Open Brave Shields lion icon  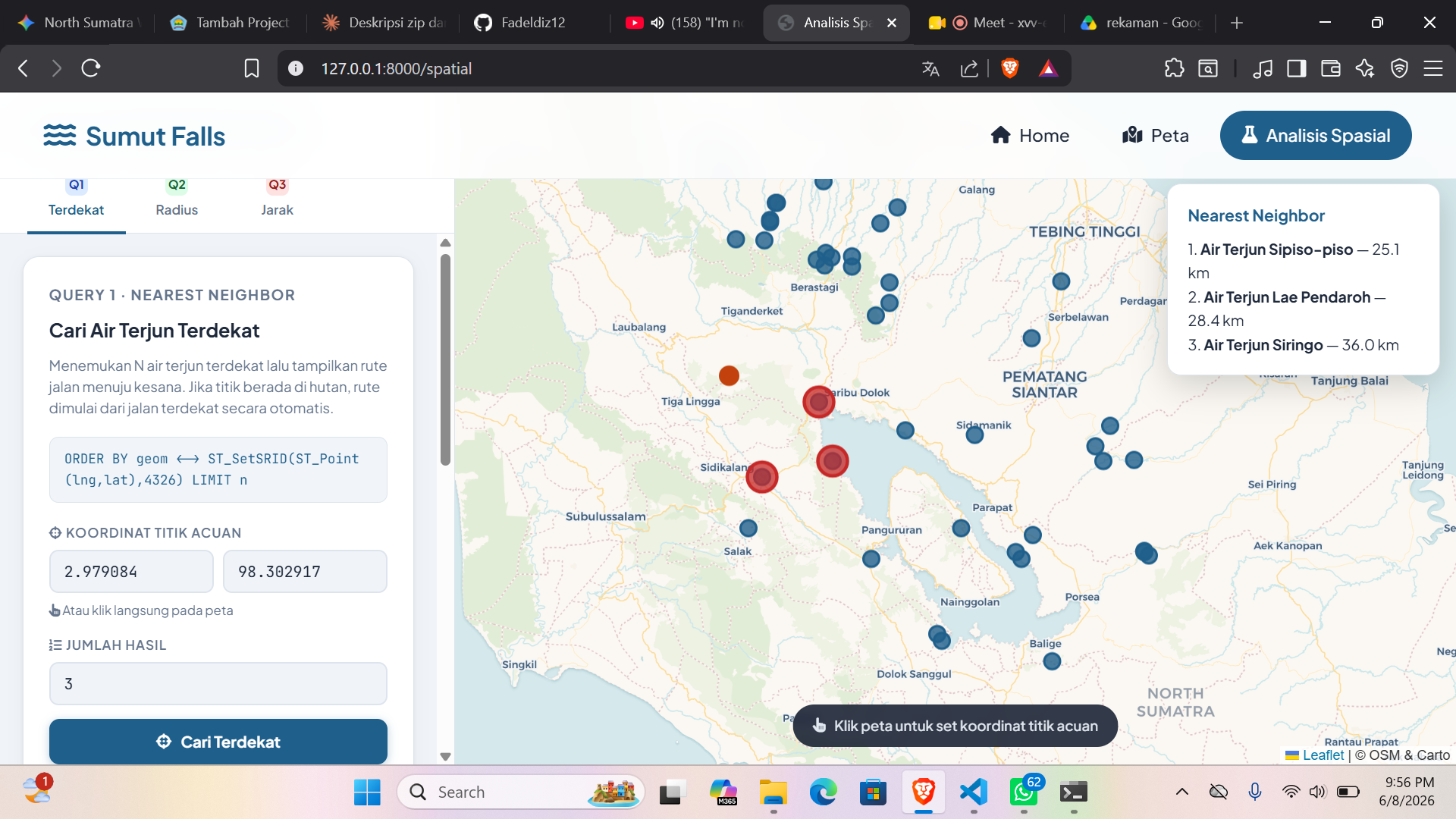point(1009,69)
